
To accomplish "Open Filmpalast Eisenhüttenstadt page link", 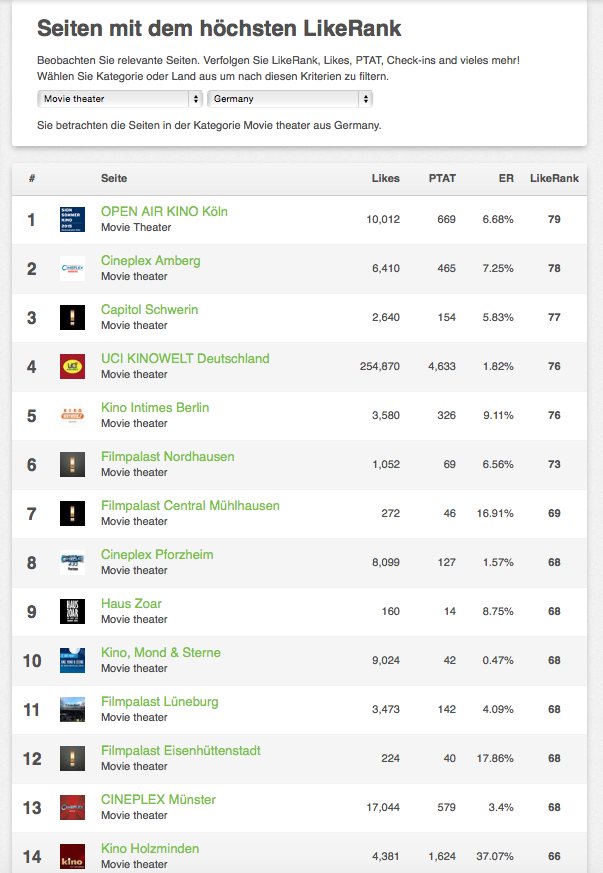I will click(x=180, y=751).
